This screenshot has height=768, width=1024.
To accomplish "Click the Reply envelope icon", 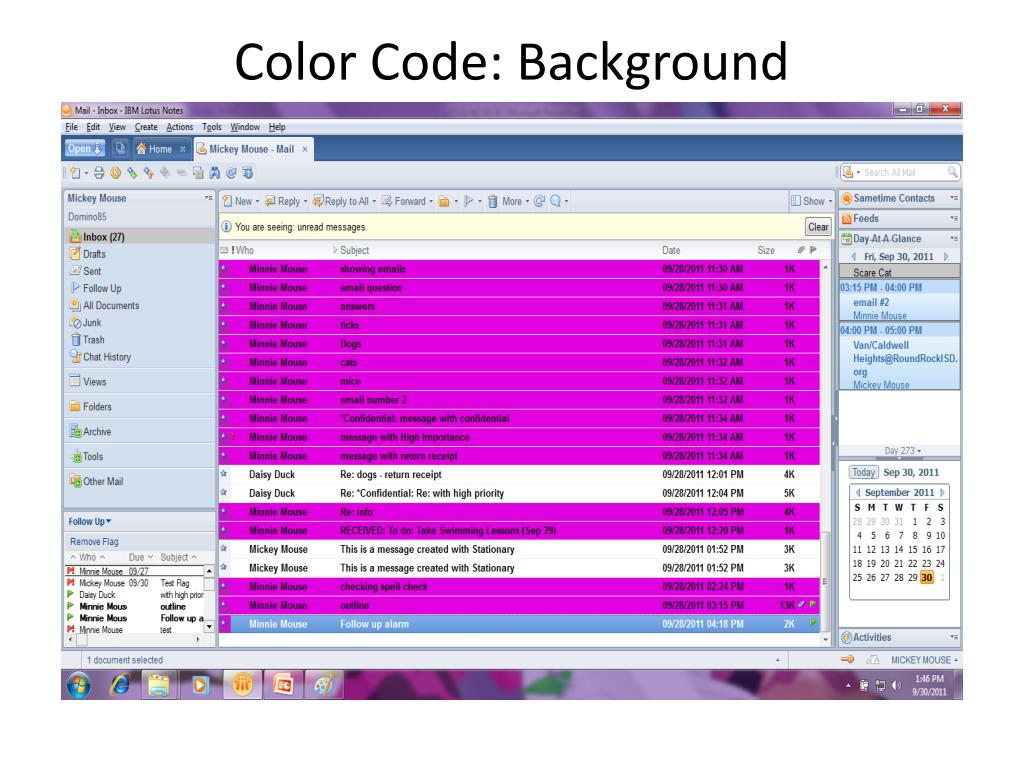I will coord(270,201).
